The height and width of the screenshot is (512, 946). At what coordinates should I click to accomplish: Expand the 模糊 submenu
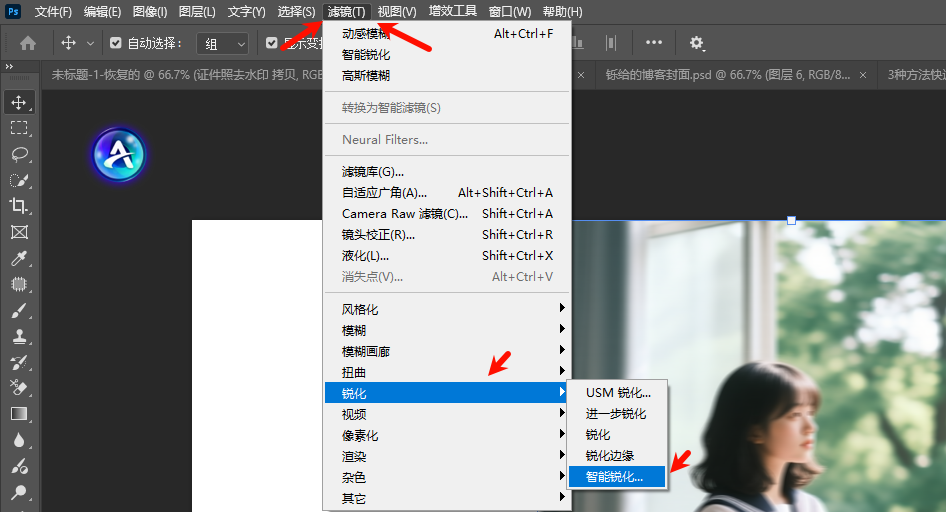pos(447,330)
